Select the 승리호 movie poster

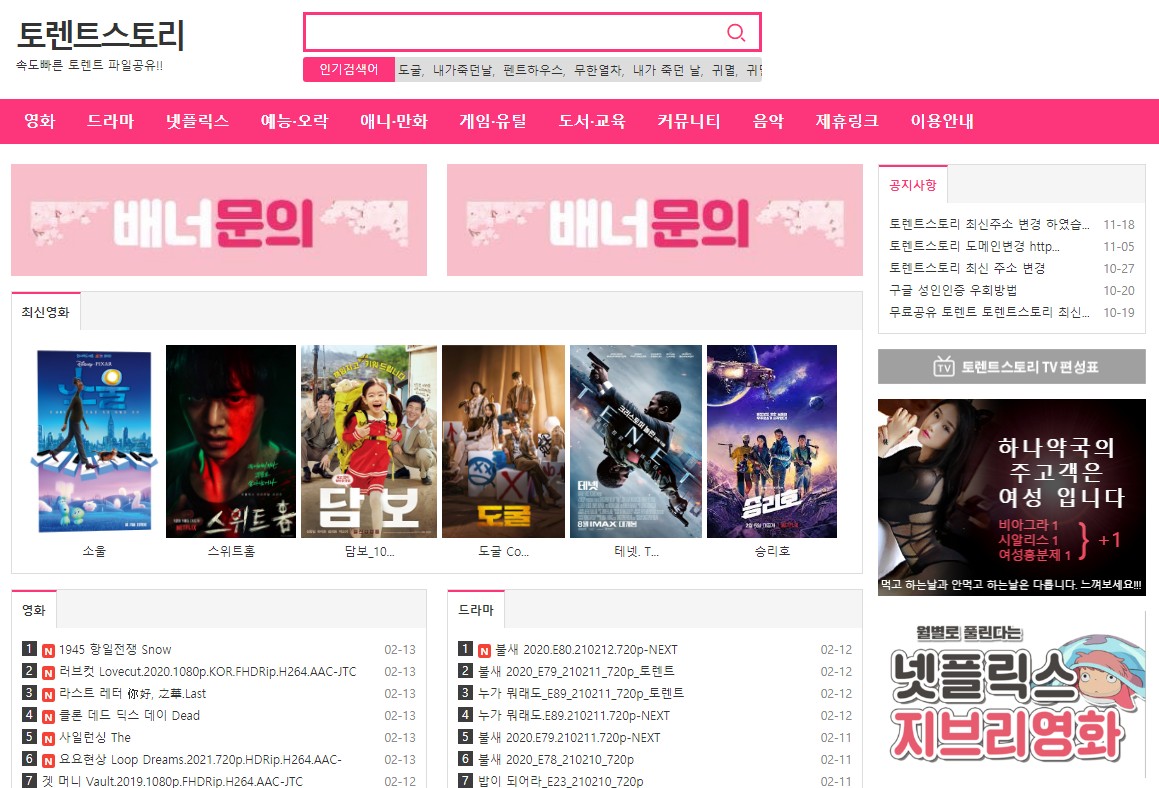coord(771,441)
